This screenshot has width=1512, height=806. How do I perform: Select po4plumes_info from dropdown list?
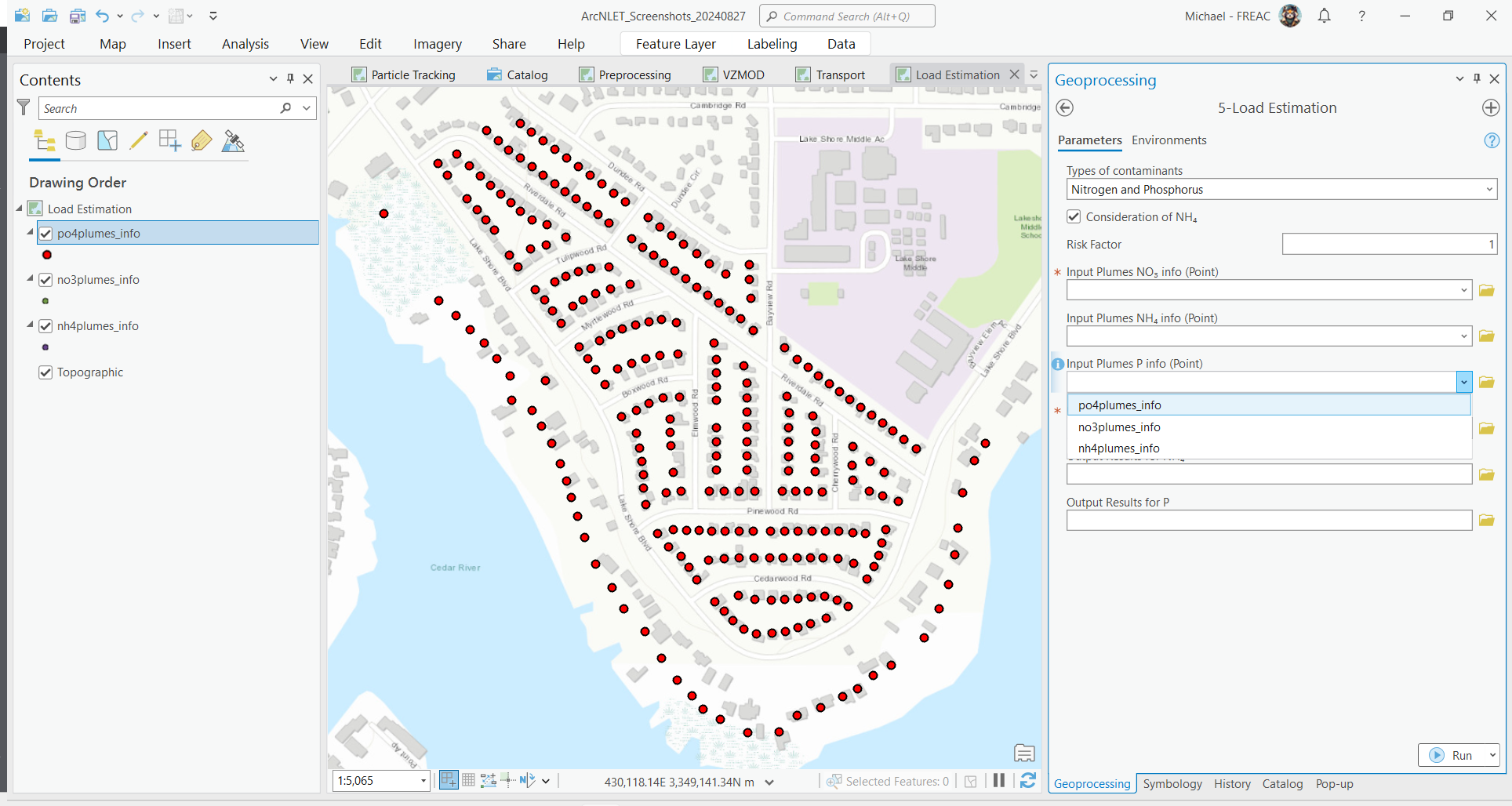click(x=1269, y=405)
